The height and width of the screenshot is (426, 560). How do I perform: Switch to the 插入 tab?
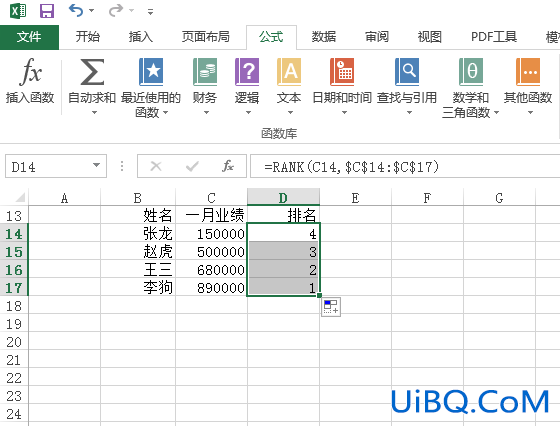(x=141, y=37)
